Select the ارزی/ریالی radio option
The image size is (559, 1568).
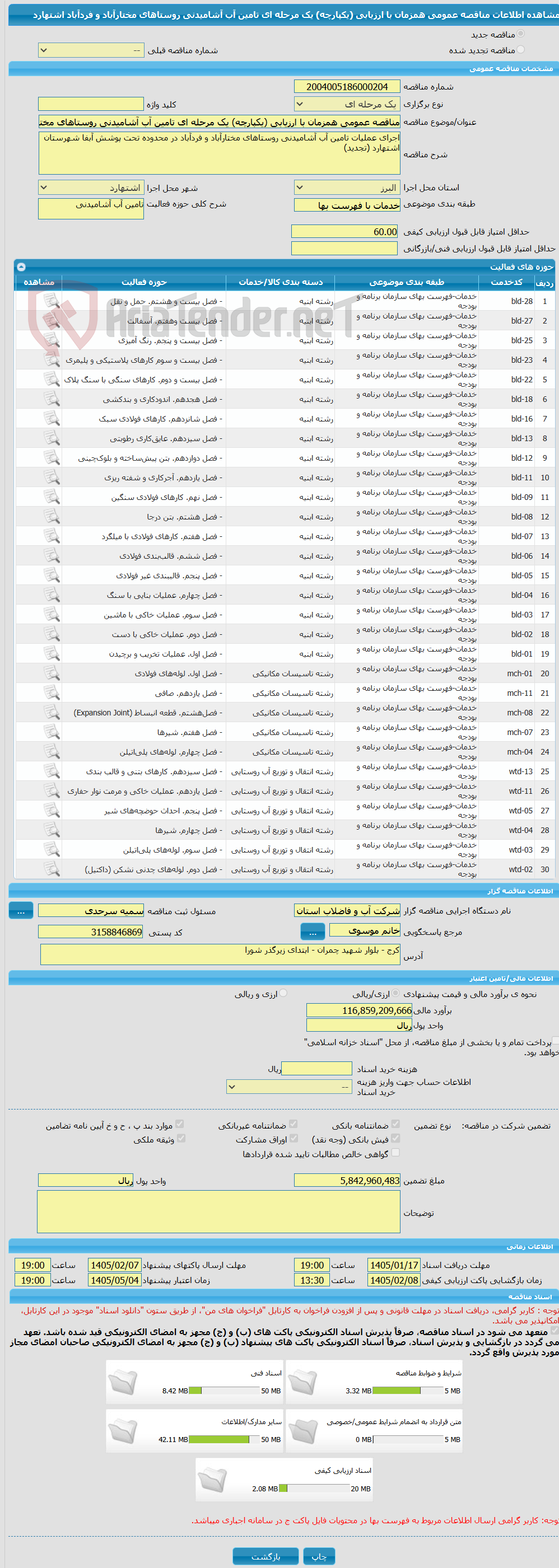[x=397, y=994]
